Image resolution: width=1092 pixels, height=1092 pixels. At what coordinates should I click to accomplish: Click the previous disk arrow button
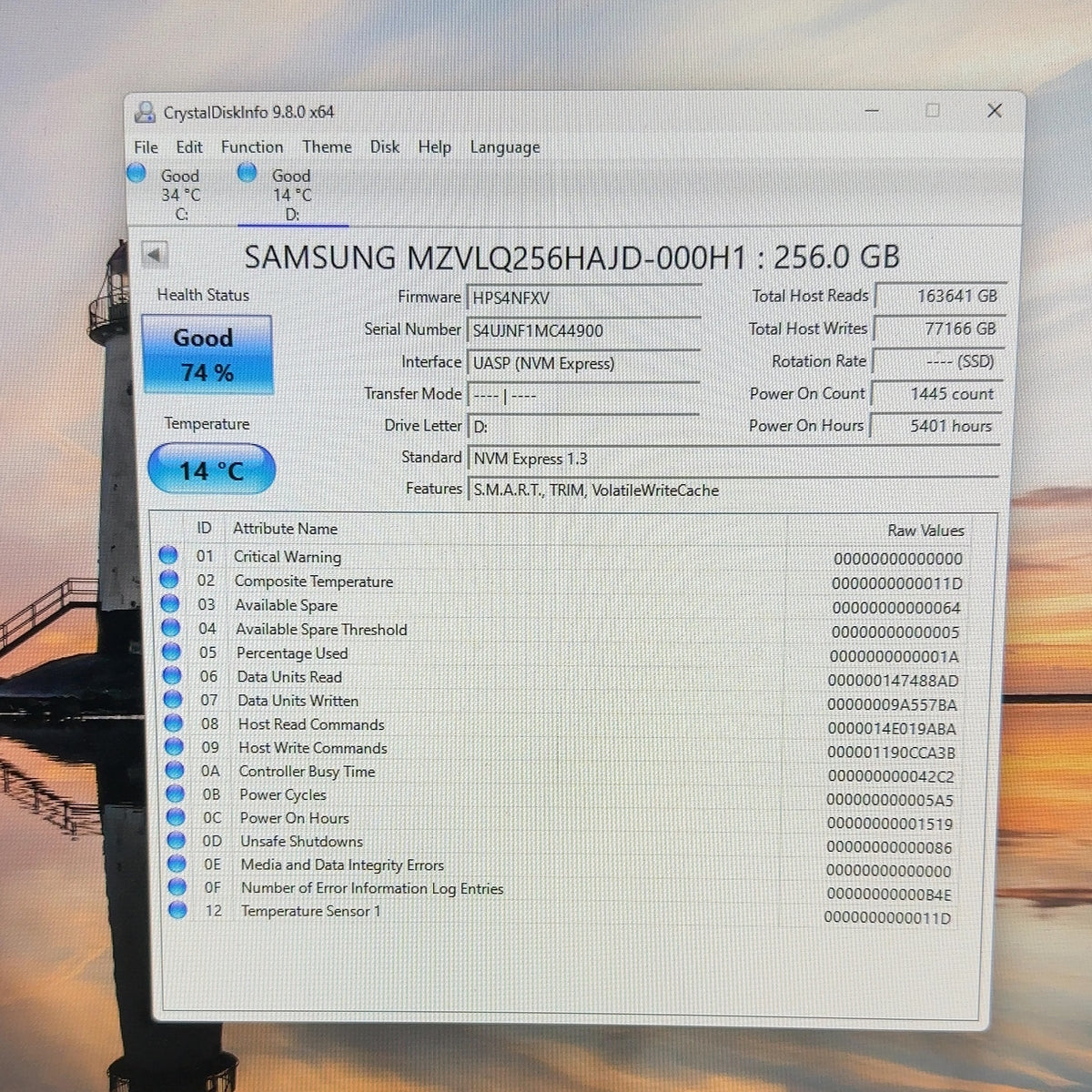[155, 255]
